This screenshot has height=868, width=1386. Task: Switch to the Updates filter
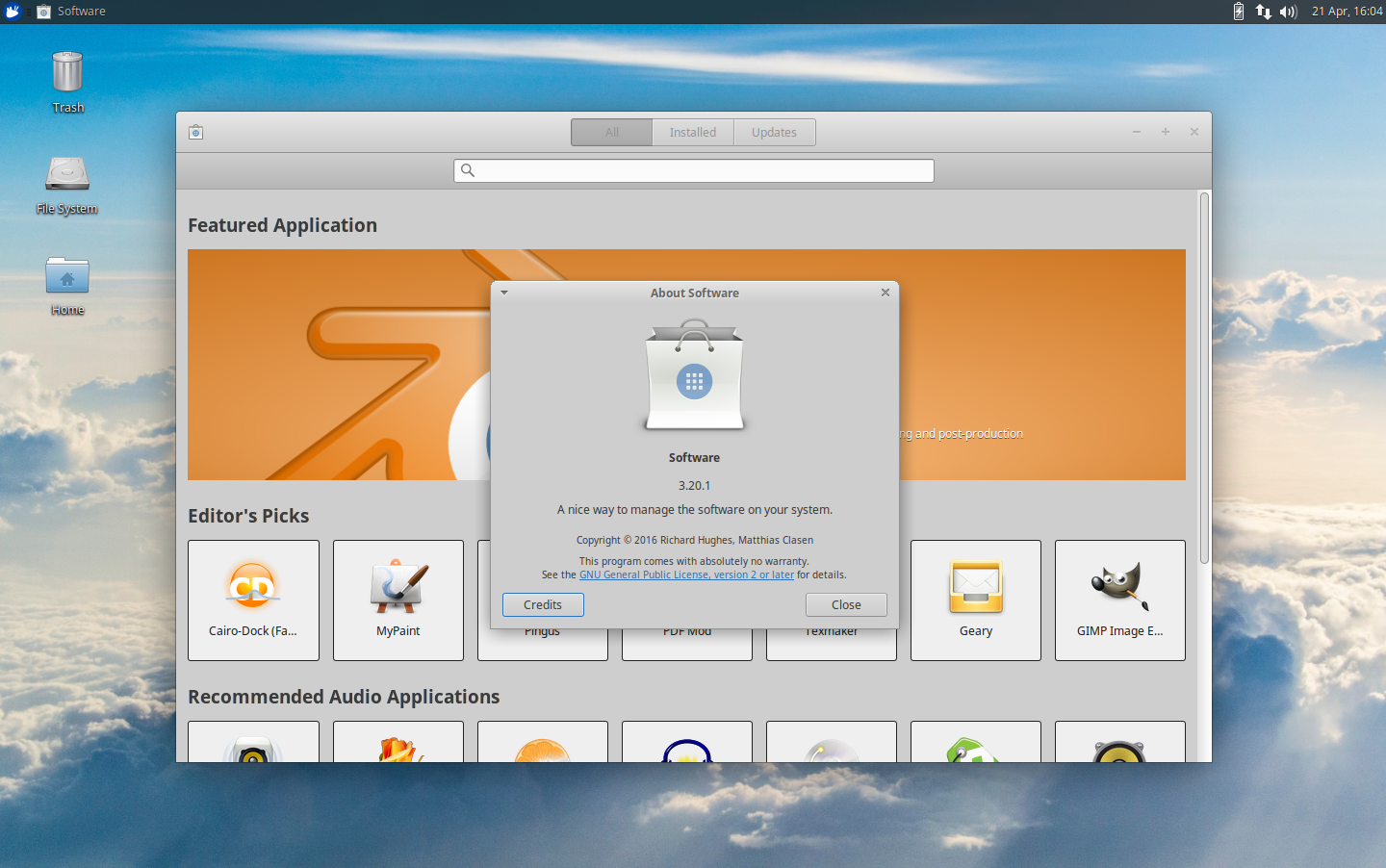774,132
